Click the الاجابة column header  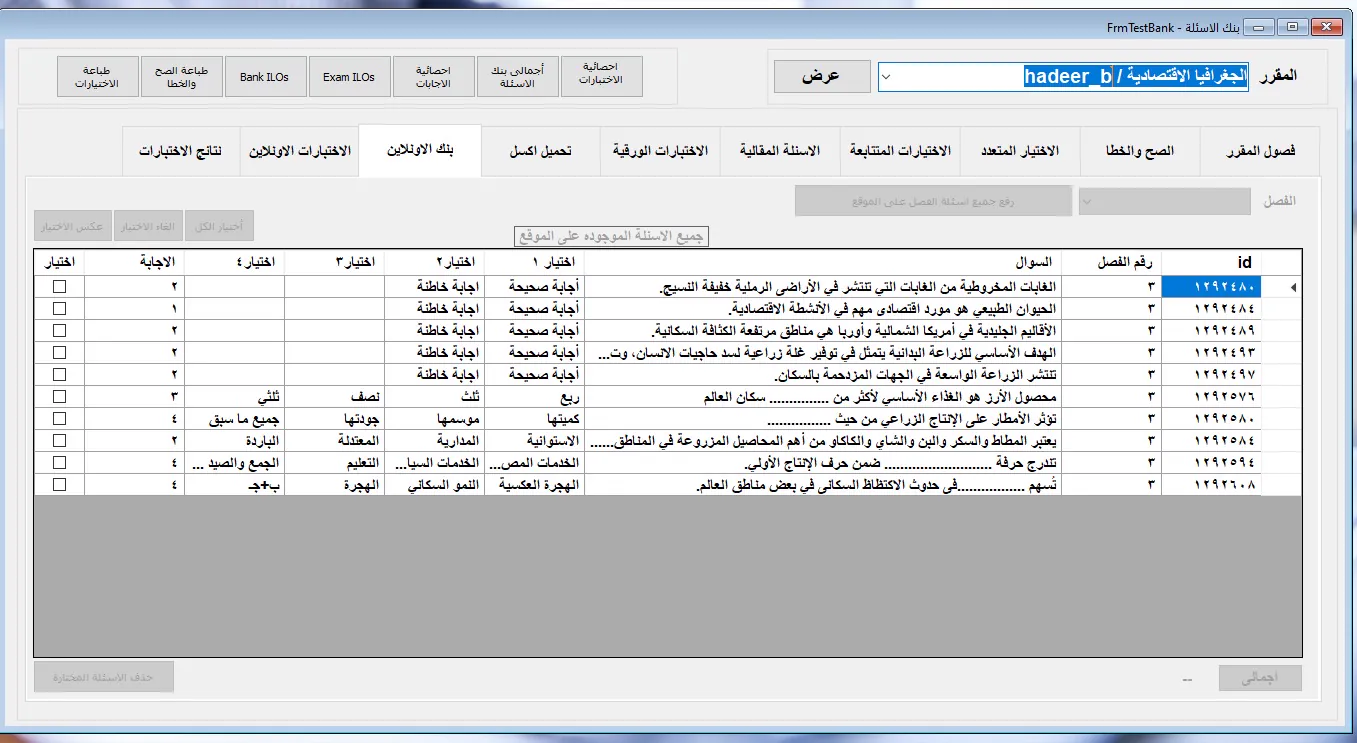point(135,262)
